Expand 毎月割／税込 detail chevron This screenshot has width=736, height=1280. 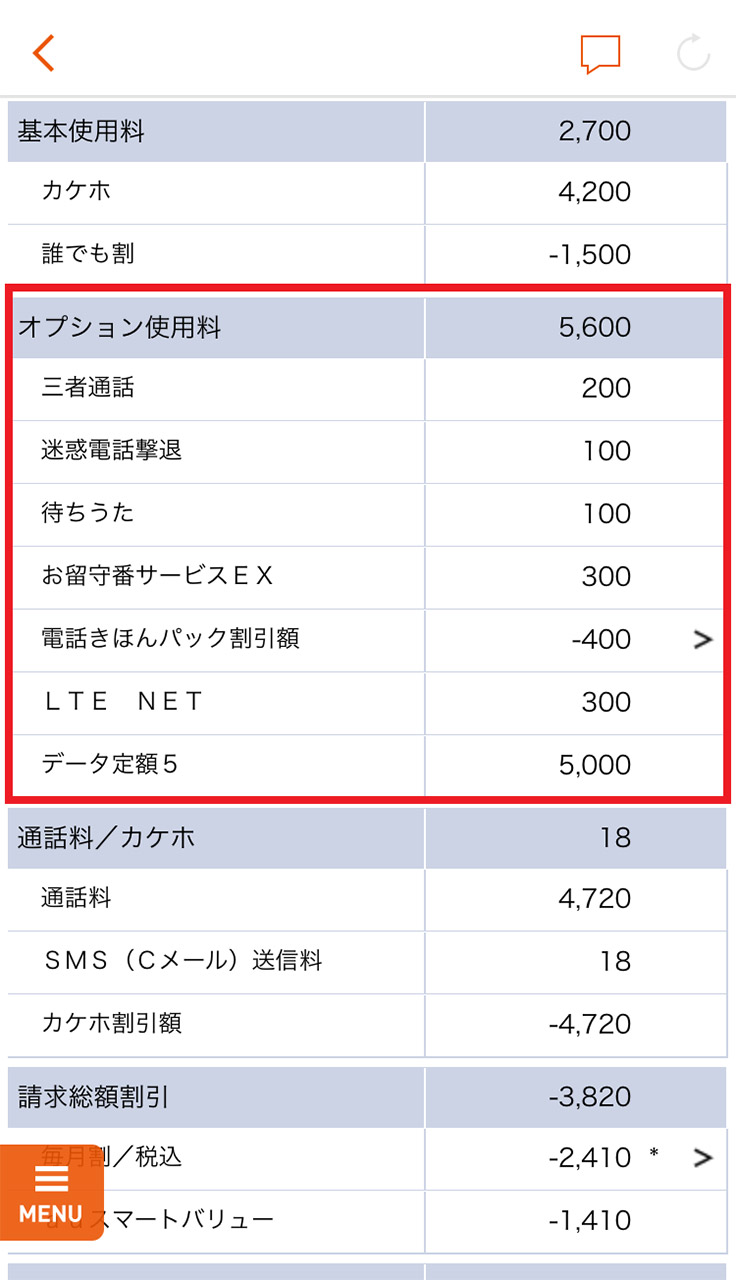click(x=703, y=1158)
